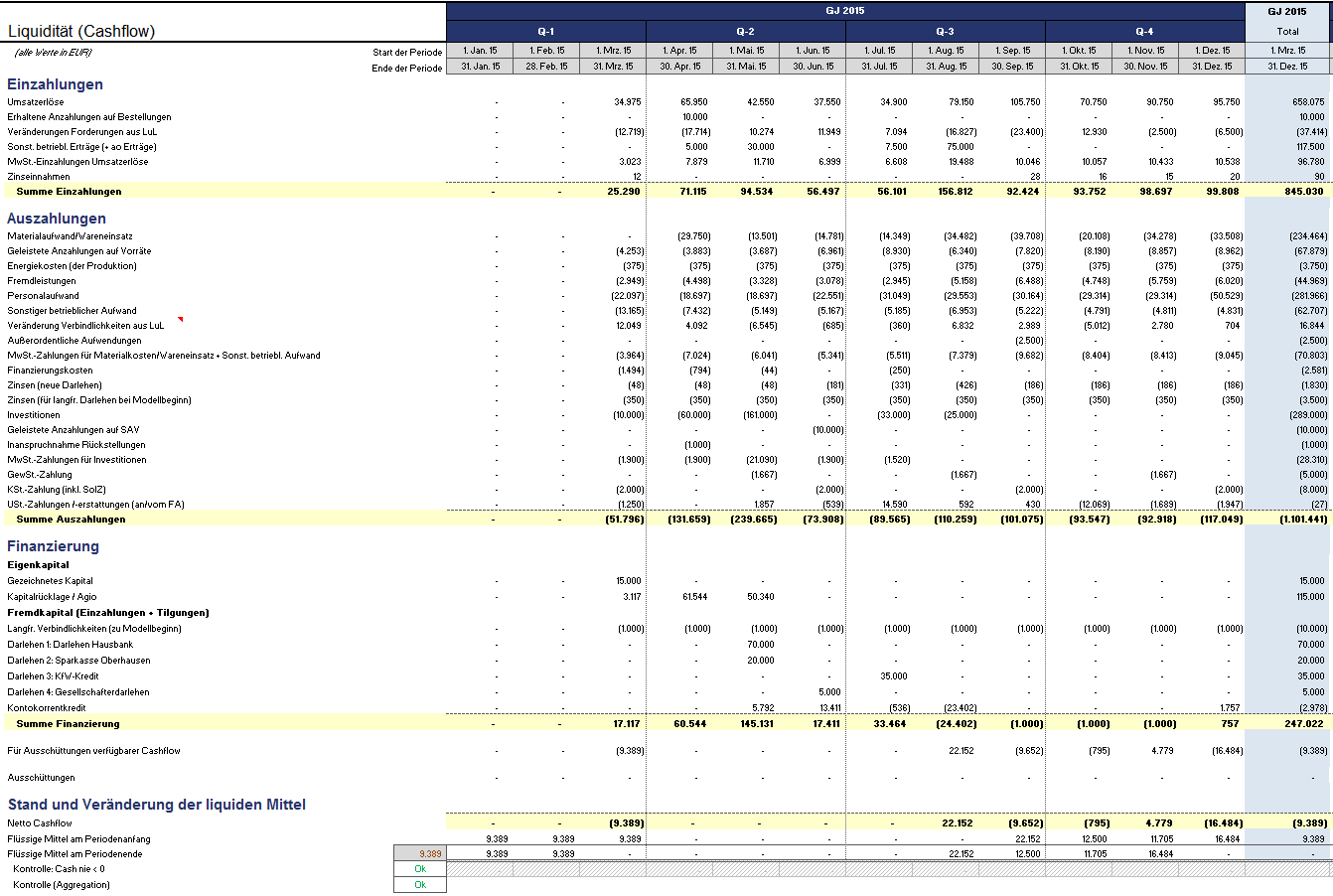
Task: Select the Personalaufwand row label
Action: click(43, 296)
